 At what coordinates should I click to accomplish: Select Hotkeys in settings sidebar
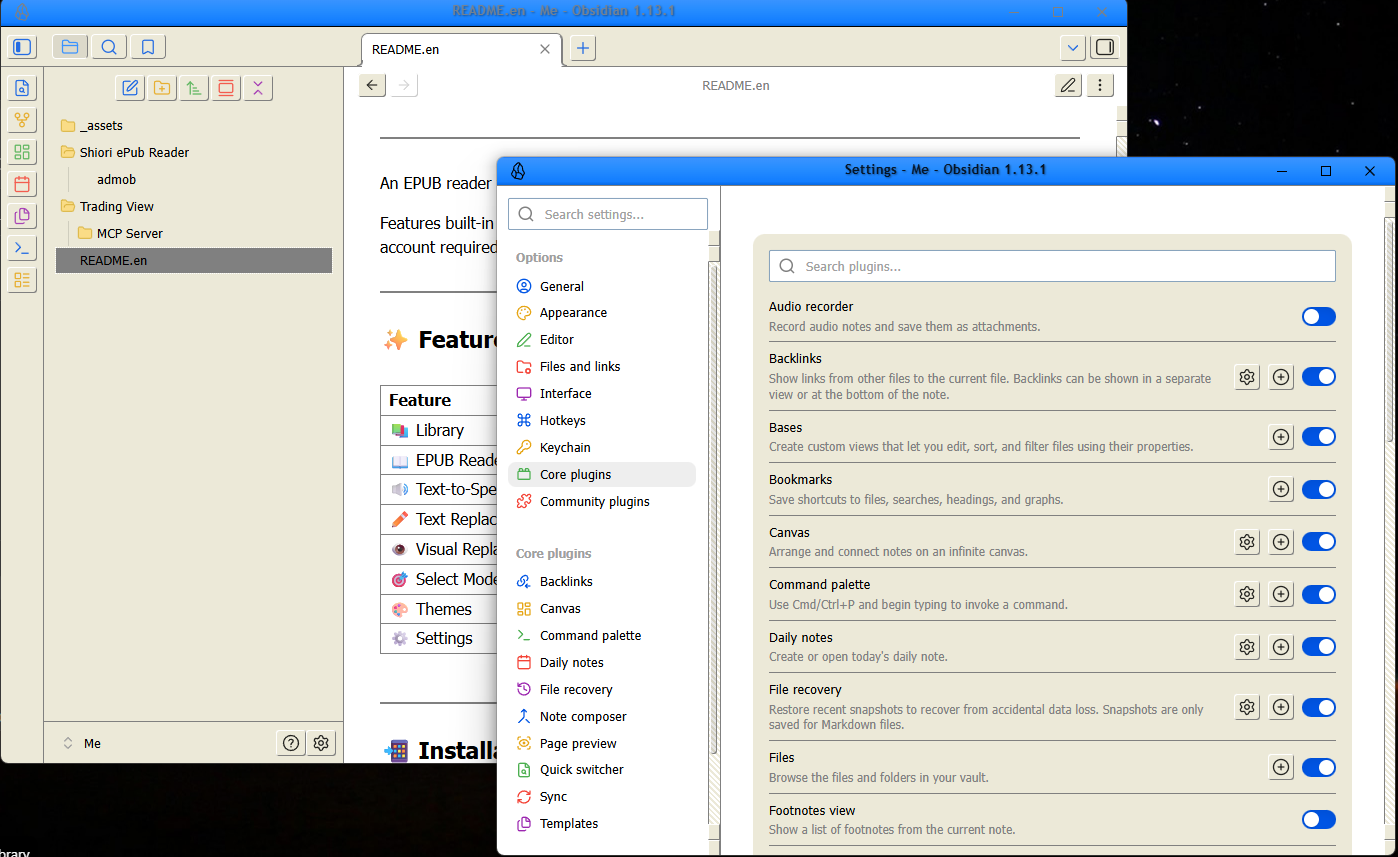pos(602,421)
